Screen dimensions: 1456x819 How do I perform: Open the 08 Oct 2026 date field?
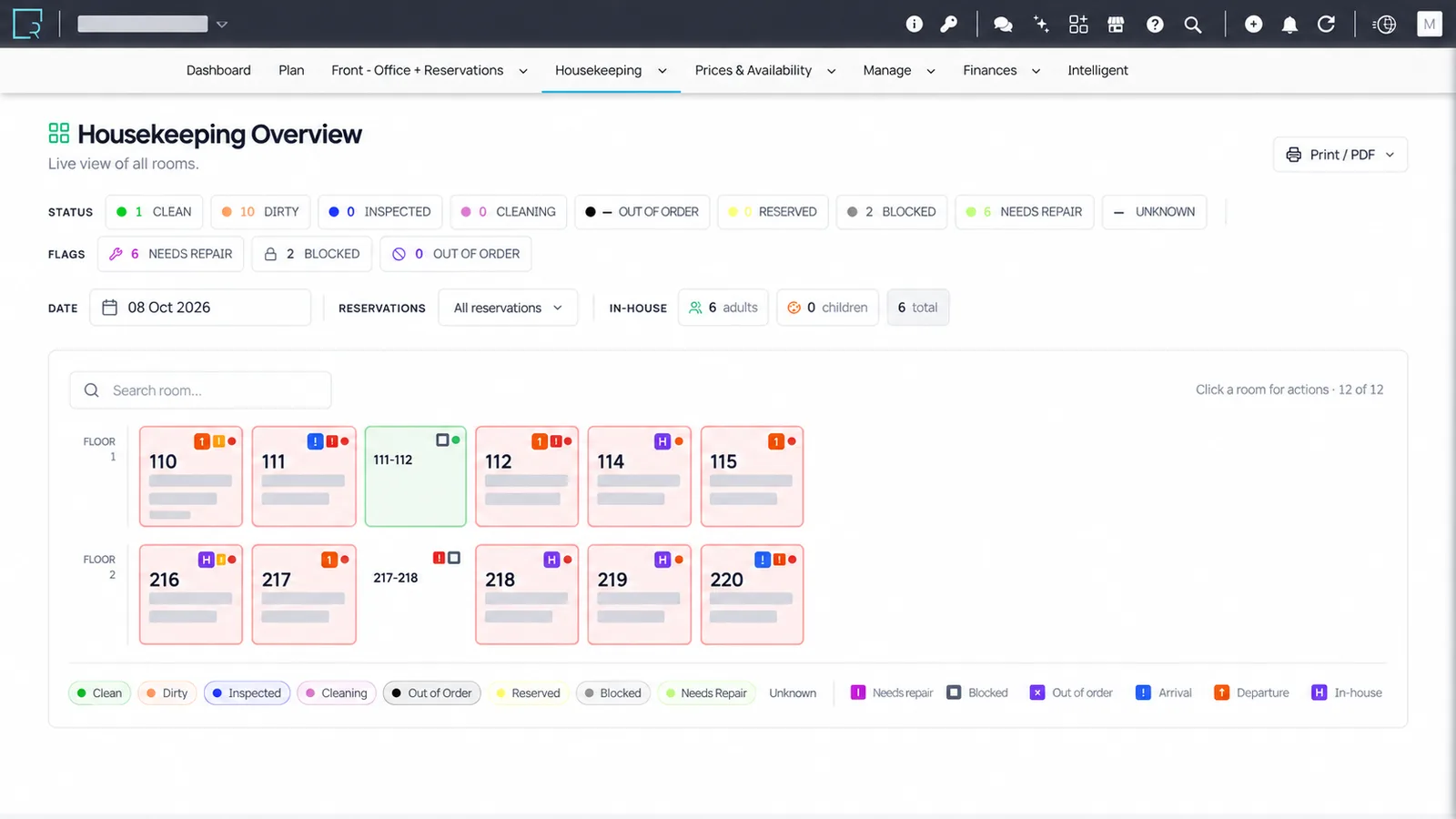200,308
